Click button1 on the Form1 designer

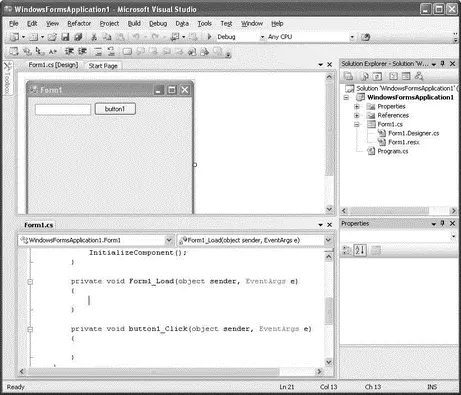point(115,109)
